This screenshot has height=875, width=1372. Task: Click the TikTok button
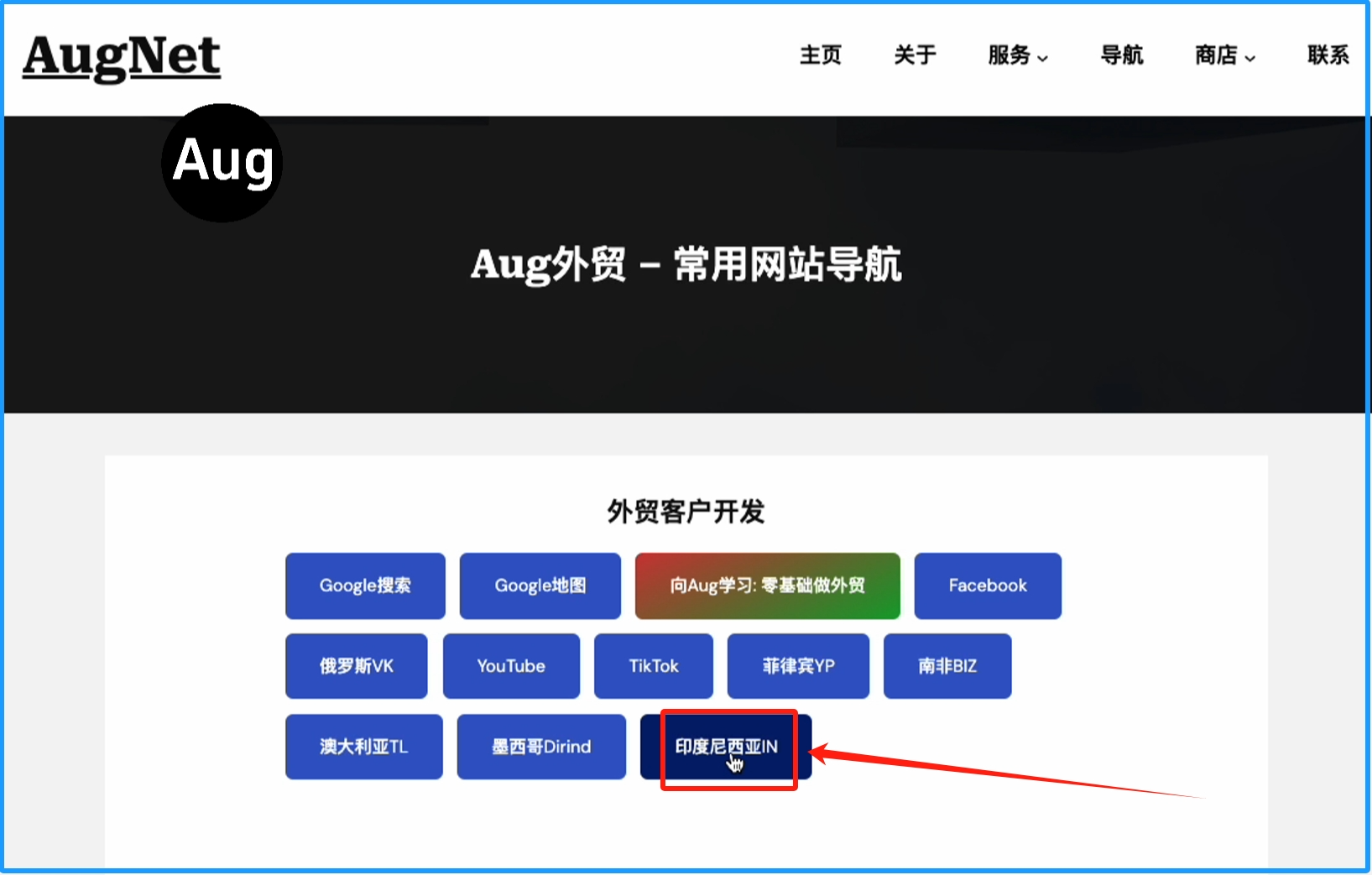tap(654, 666)
